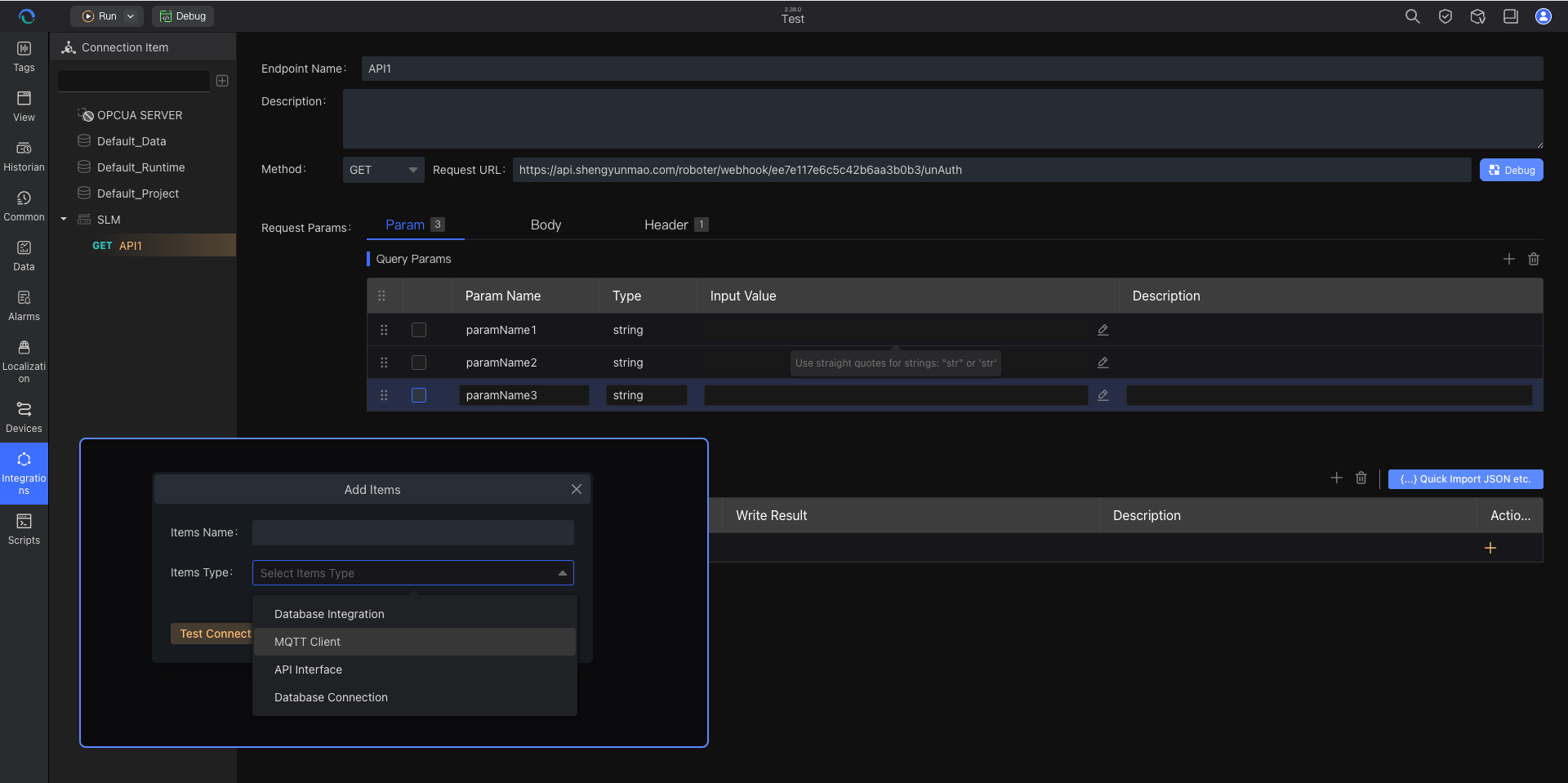
Task: Open the user account avatar icon
Action: click(x=1543, y=16)
